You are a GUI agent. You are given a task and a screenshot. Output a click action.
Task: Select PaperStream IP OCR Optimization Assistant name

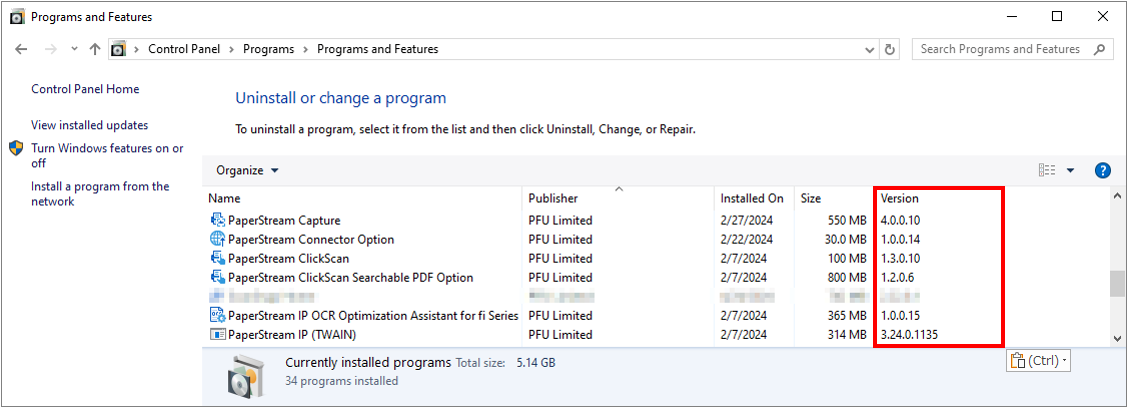point(373,315)
